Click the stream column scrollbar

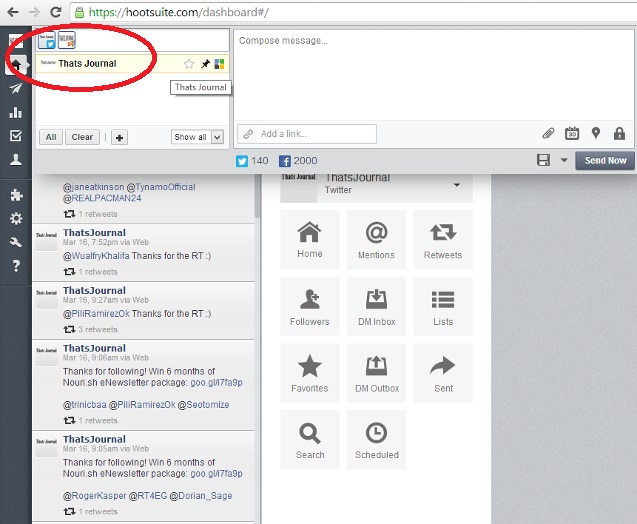tap(257, 197)
